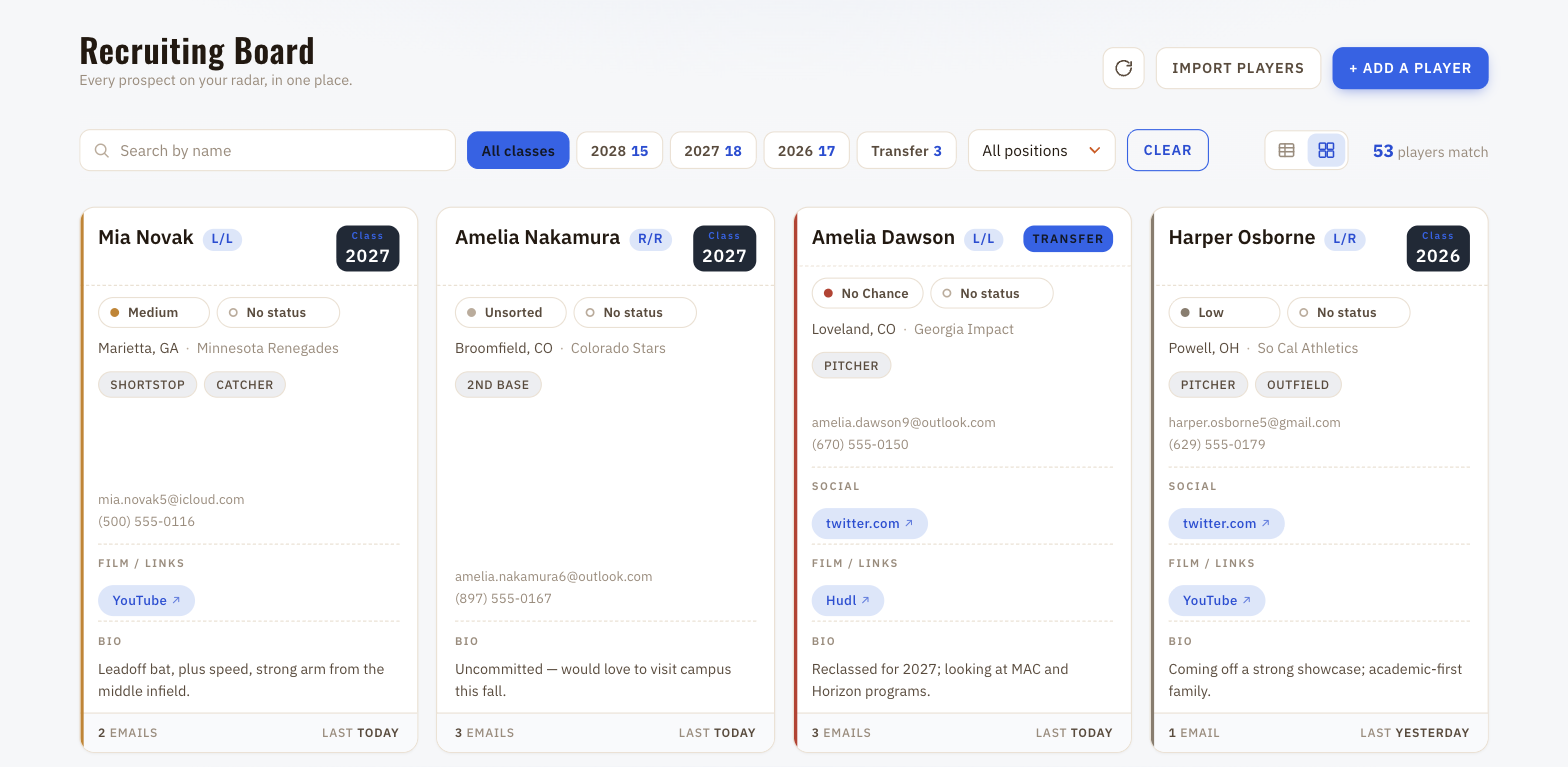
Task: Open Harper Osborne's Low priority dropdown
Action: coord(1224,312)
